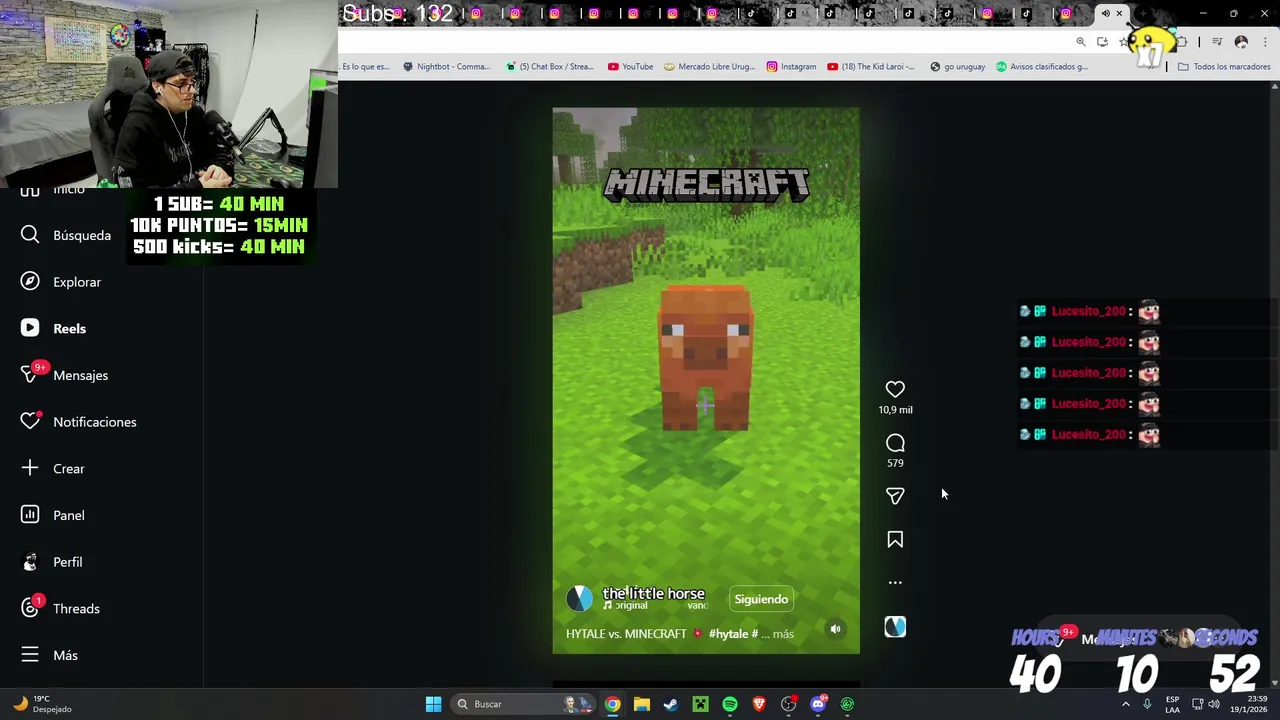Image resolution: width=1280 pixels, height=720 pixels.
Task: Open the 'go uruguay' bookmark
Action: point(957,67)
